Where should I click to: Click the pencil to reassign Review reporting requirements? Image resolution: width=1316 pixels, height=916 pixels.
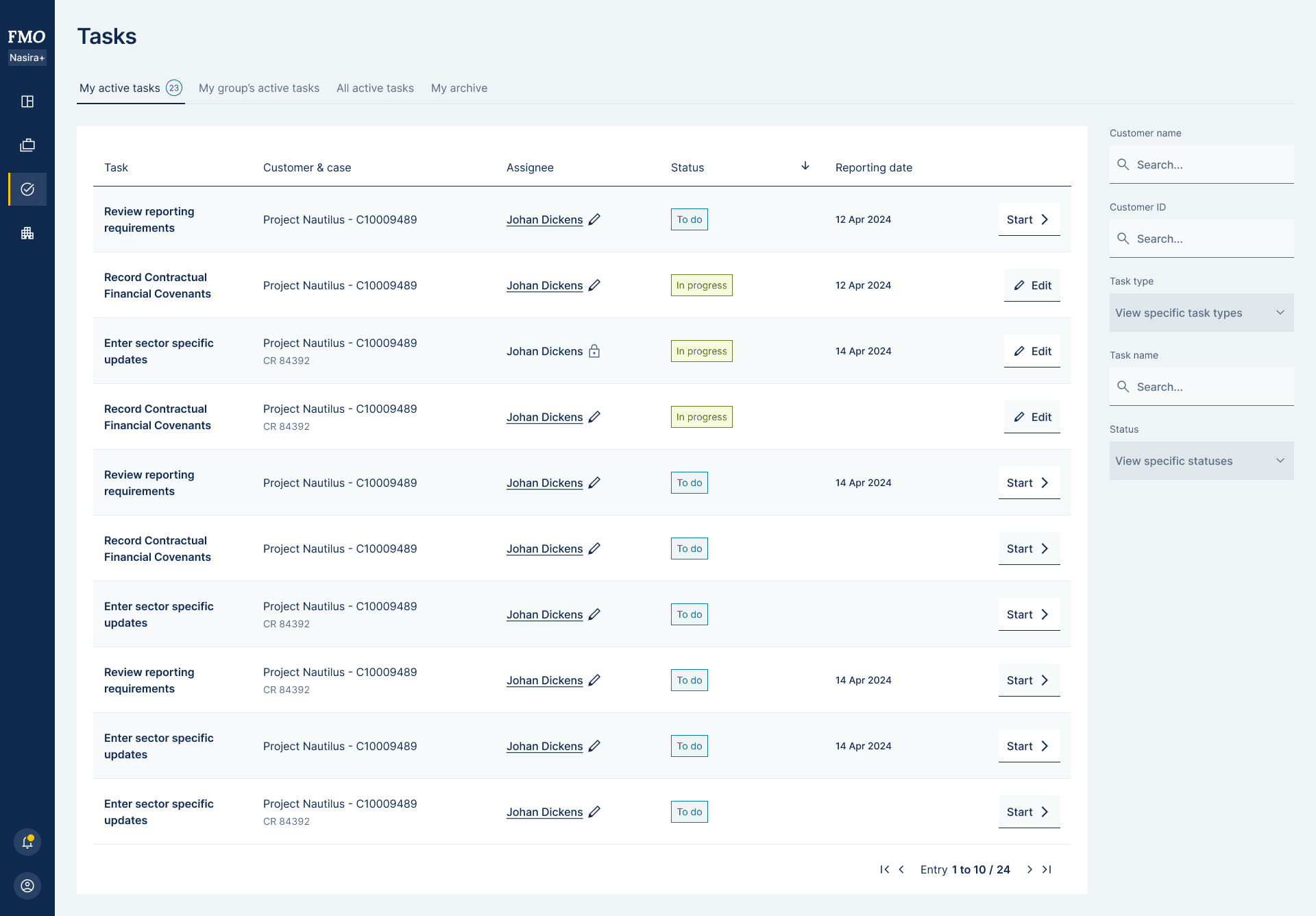[594, 219]
